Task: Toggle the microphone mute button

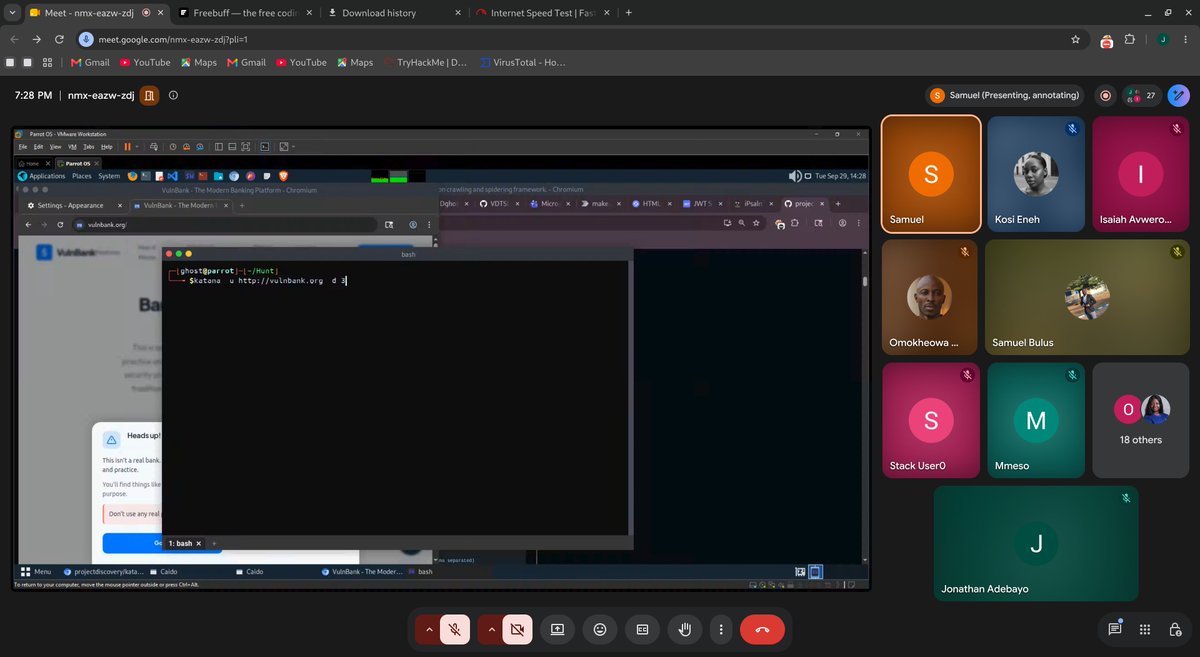Action: click(x=454, y=629)
